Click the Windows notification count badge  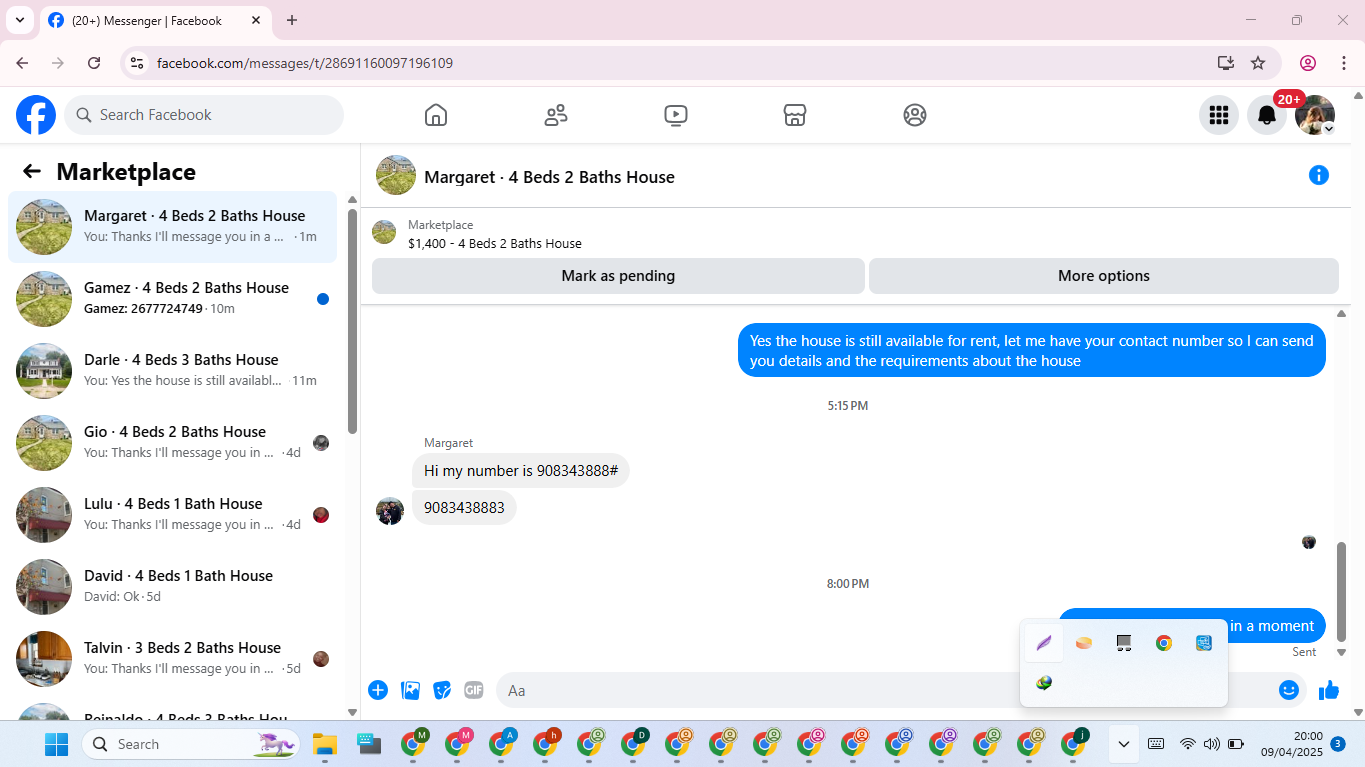(1338, 744)
